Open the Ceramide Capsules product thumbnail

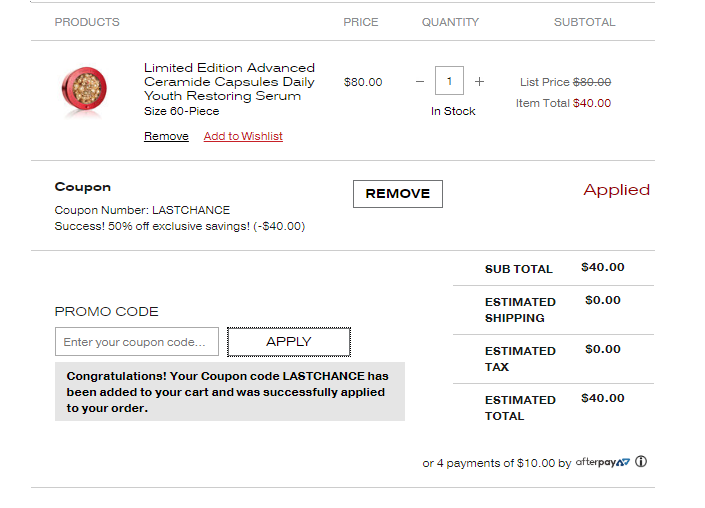tap(84, 90)
